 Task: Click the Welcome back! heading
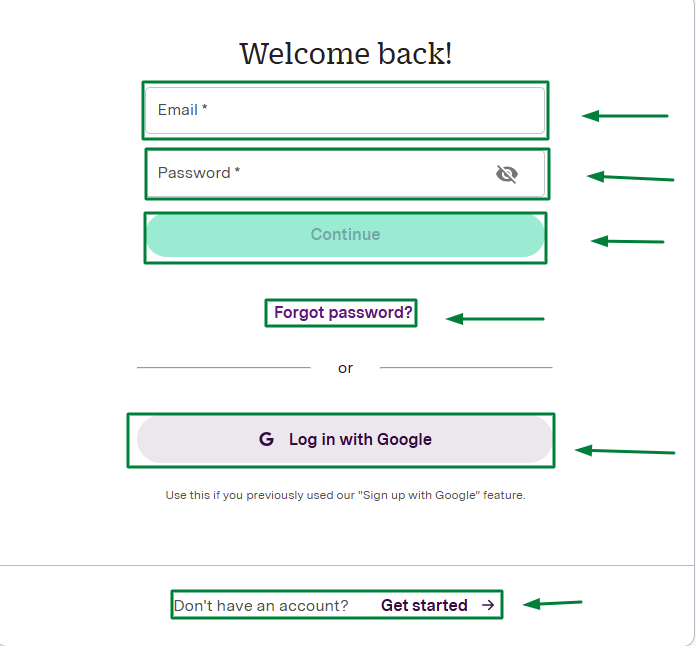(x=346, y=54)
